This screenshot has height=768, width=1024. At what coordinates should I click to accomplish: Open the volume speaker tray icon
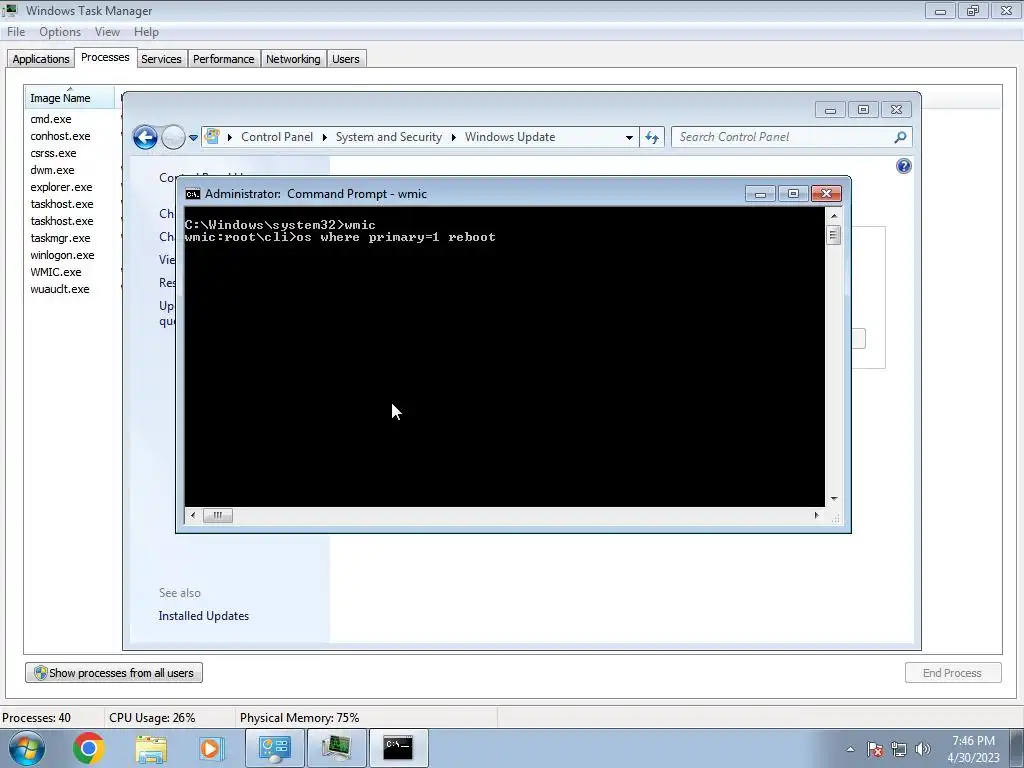click(x=923, y=749)
